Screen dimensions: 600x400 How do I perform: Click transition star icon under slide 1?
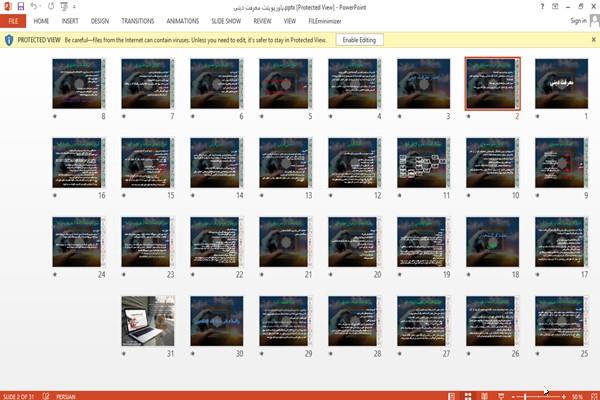[538, 116]
